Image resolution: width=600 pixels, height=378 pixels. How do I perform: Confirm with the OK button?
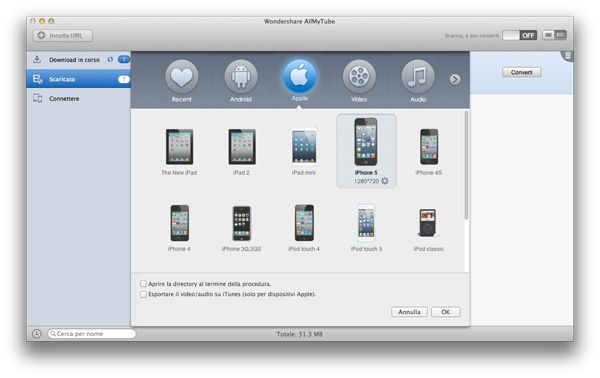pos(446,312)
